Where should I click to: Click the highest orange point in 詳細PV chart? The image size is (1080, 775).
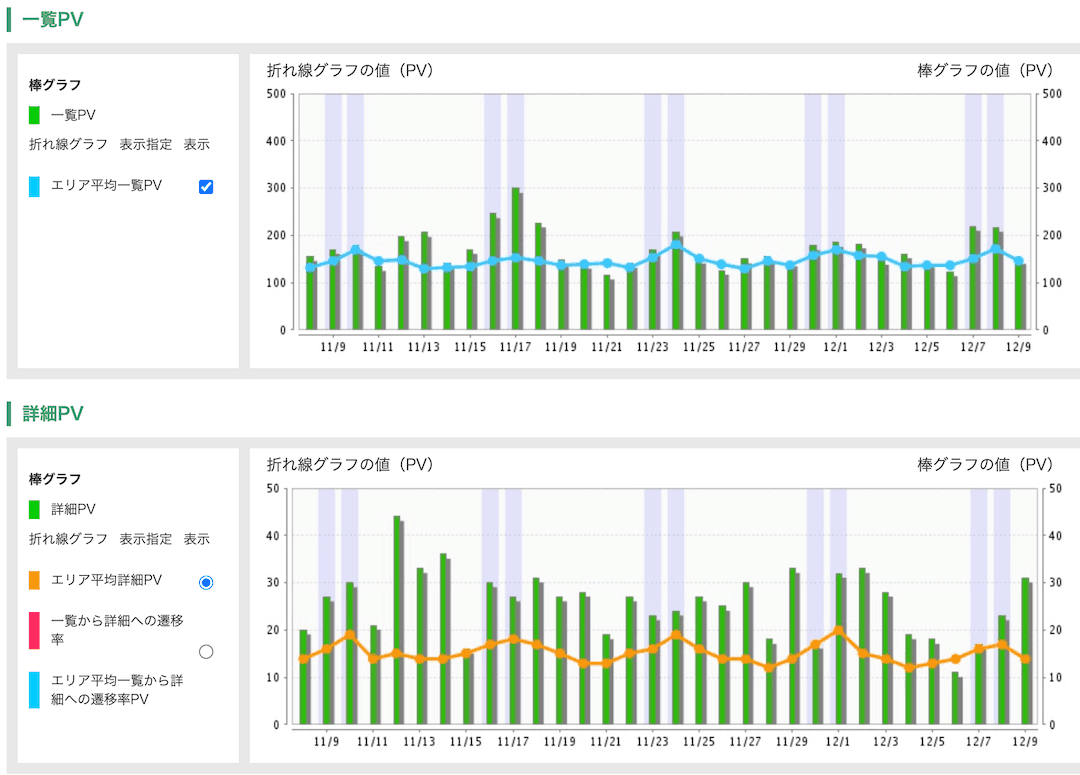click(839, 631)
